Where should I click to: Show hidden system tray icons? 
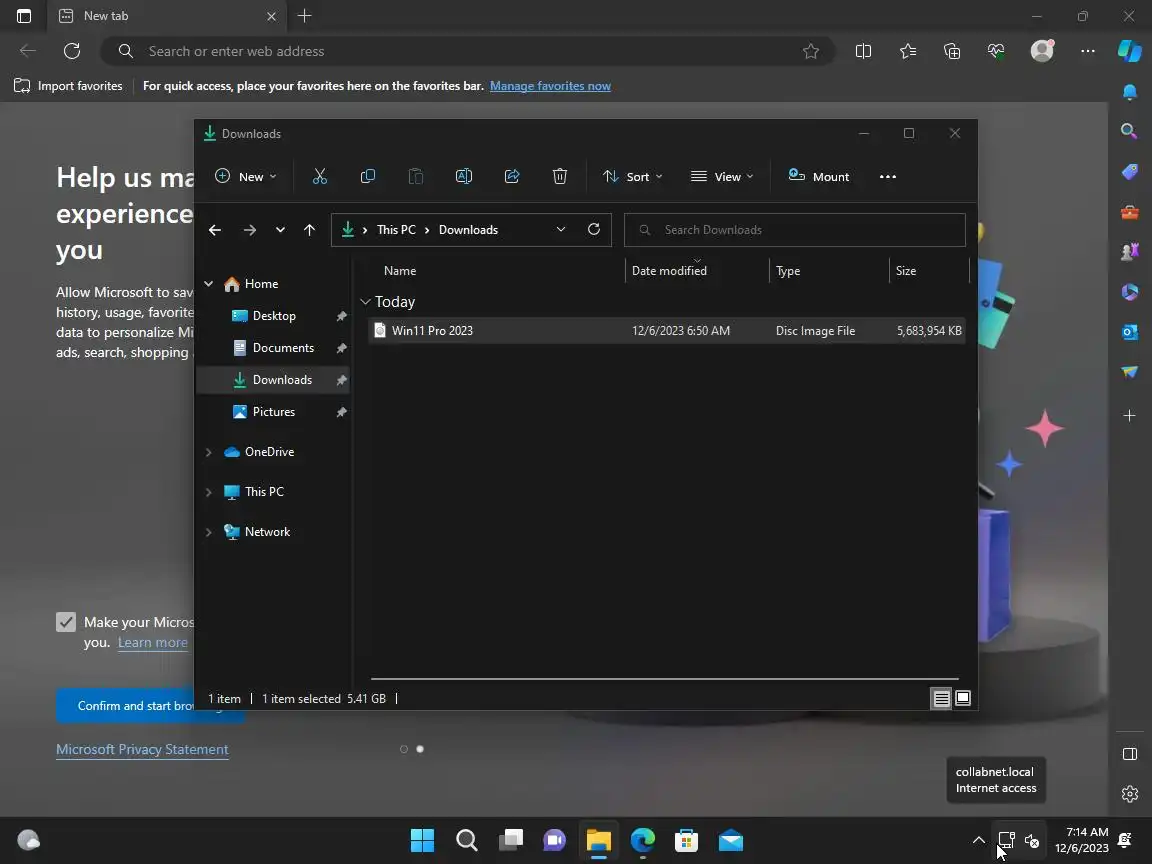[979, 840]
